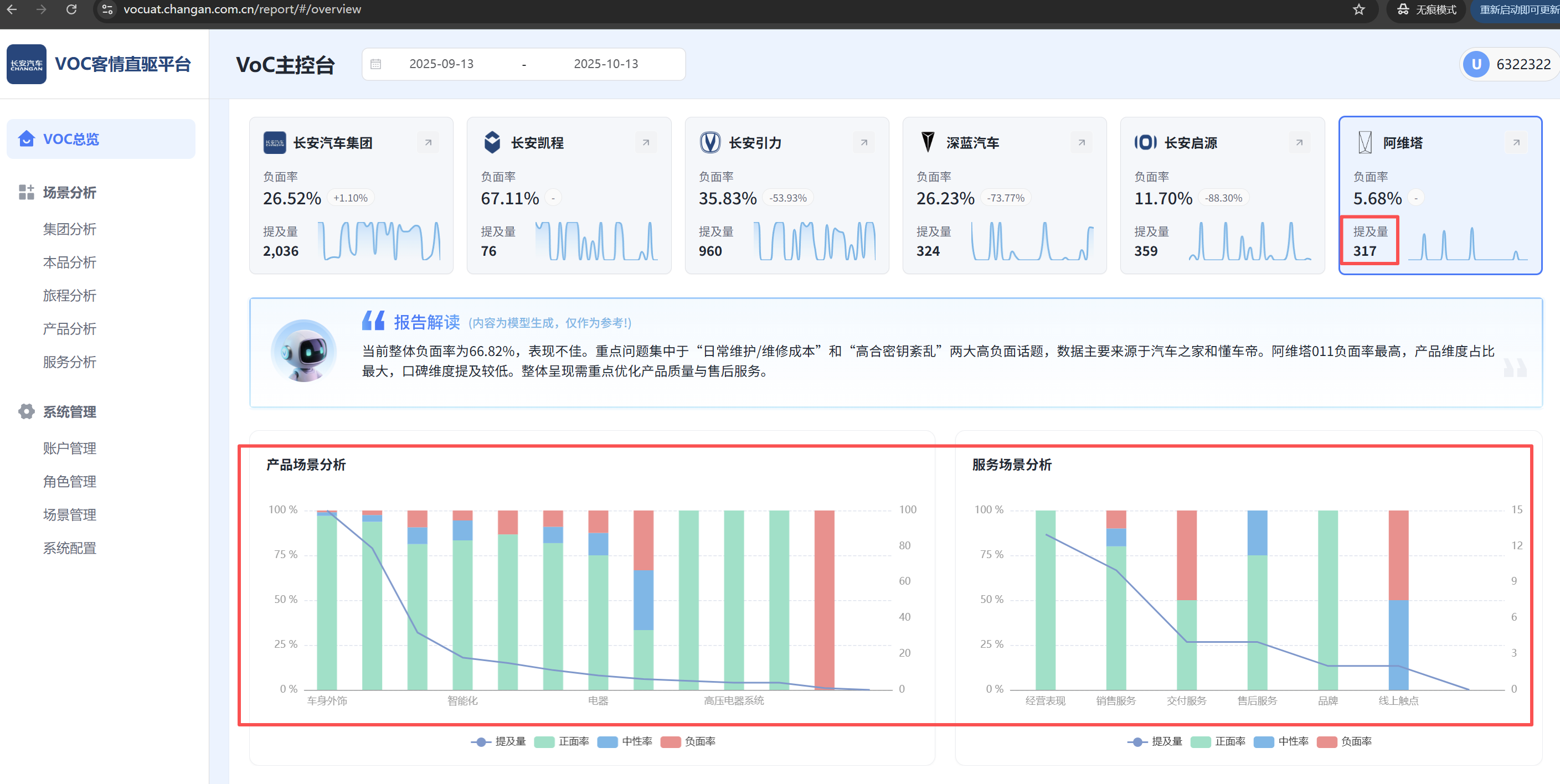The width and height of the screenshot is (1560, 784).
Task: Click the 长安凯程 card expand arrow
Action: pyautogui.click(x=646, y=143)
